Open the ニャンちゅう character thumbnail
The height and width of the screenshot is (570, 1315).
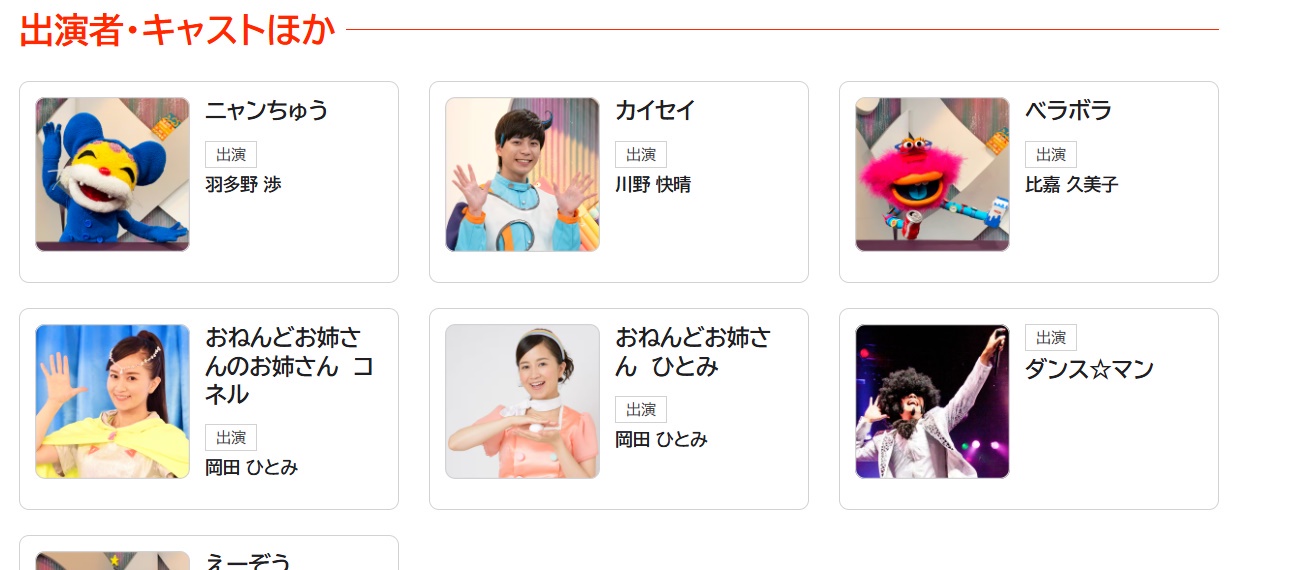pos(112,174)
